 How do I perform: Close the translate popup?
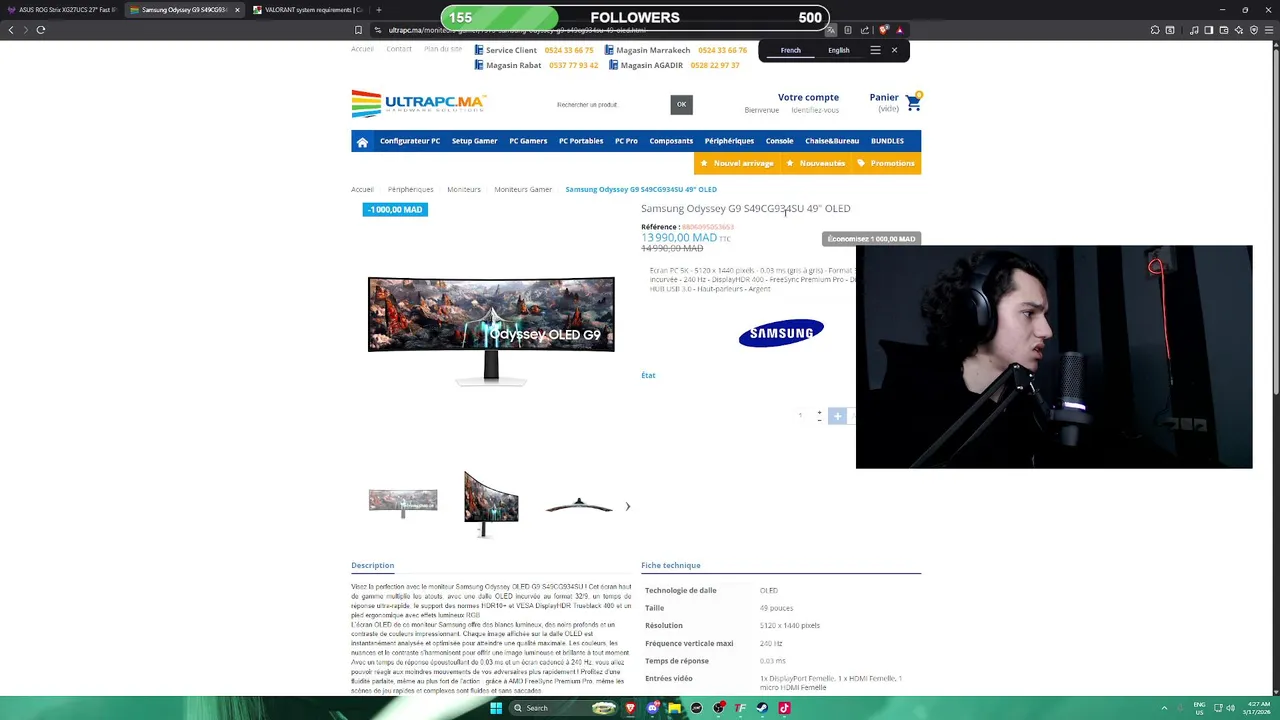click(894, 50)
